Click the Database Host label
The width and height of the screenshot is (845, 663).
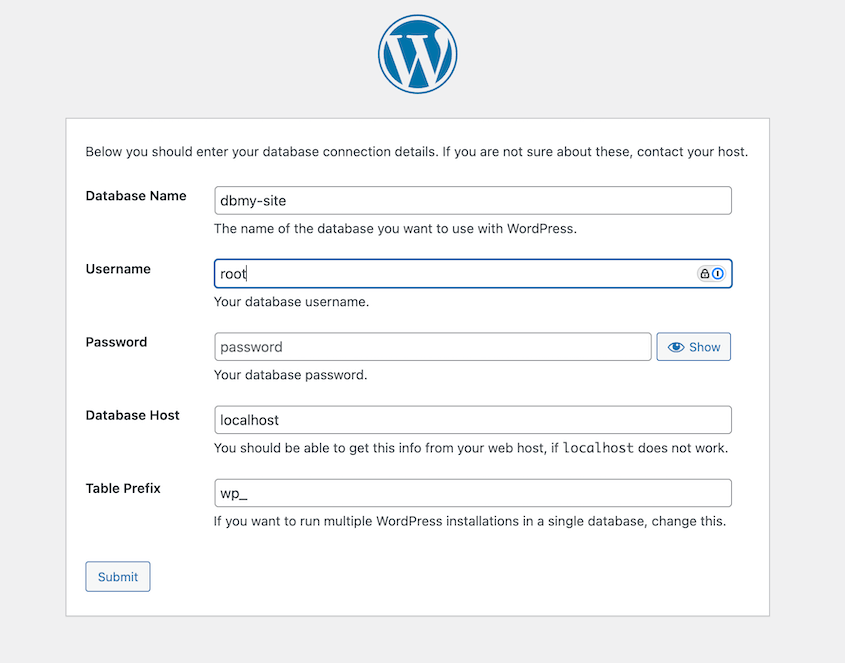click(x=133, y=415)
